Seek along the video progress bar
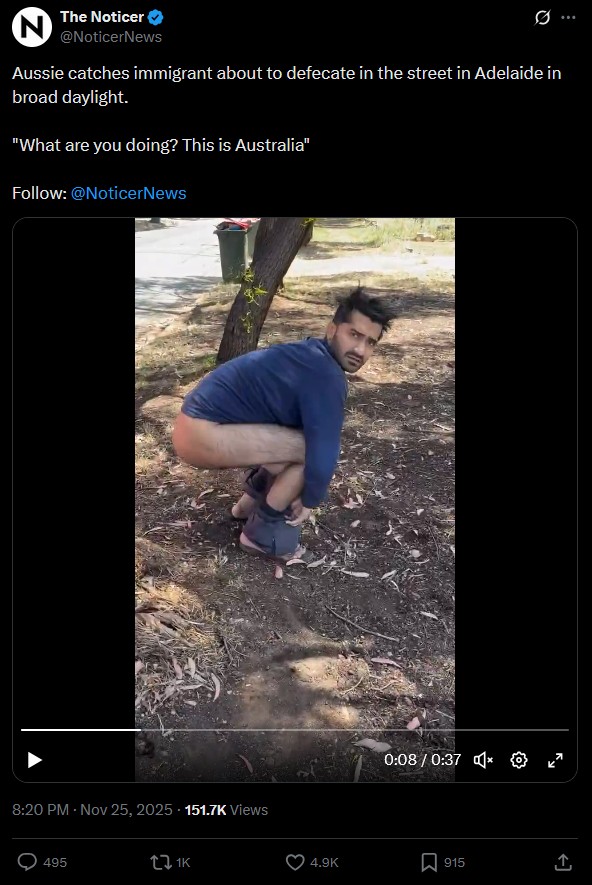This screenshot has height=885, width=592. (x=295, y=730)
